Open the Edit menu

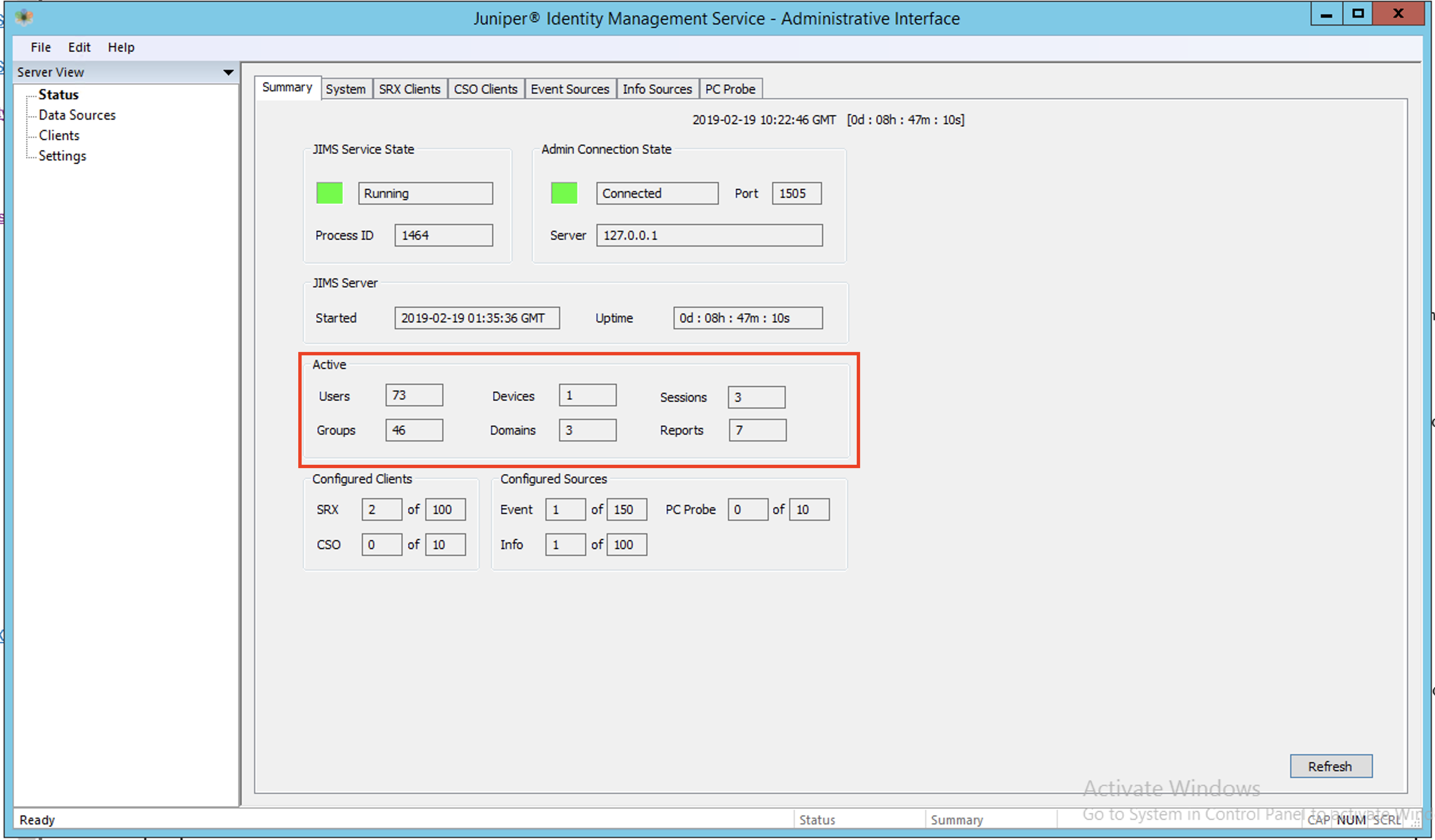click(79, 47)
